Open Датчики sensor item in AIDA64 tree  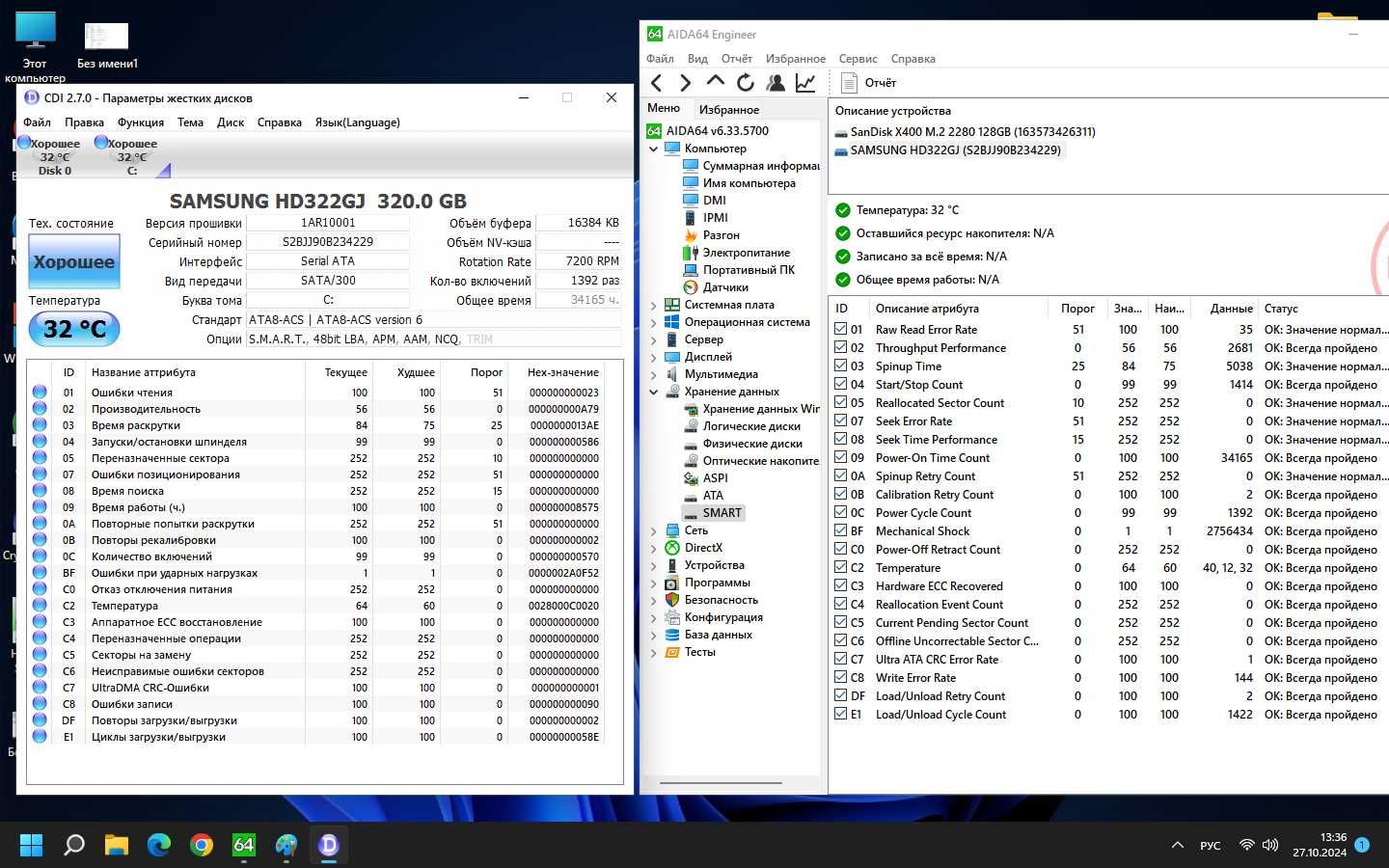716,287
